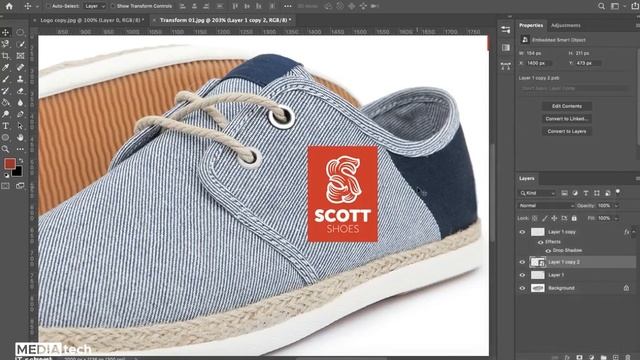This screenshot has height=360, width=640.
Task: Select the Crop tool
Action: coord(6,56)
